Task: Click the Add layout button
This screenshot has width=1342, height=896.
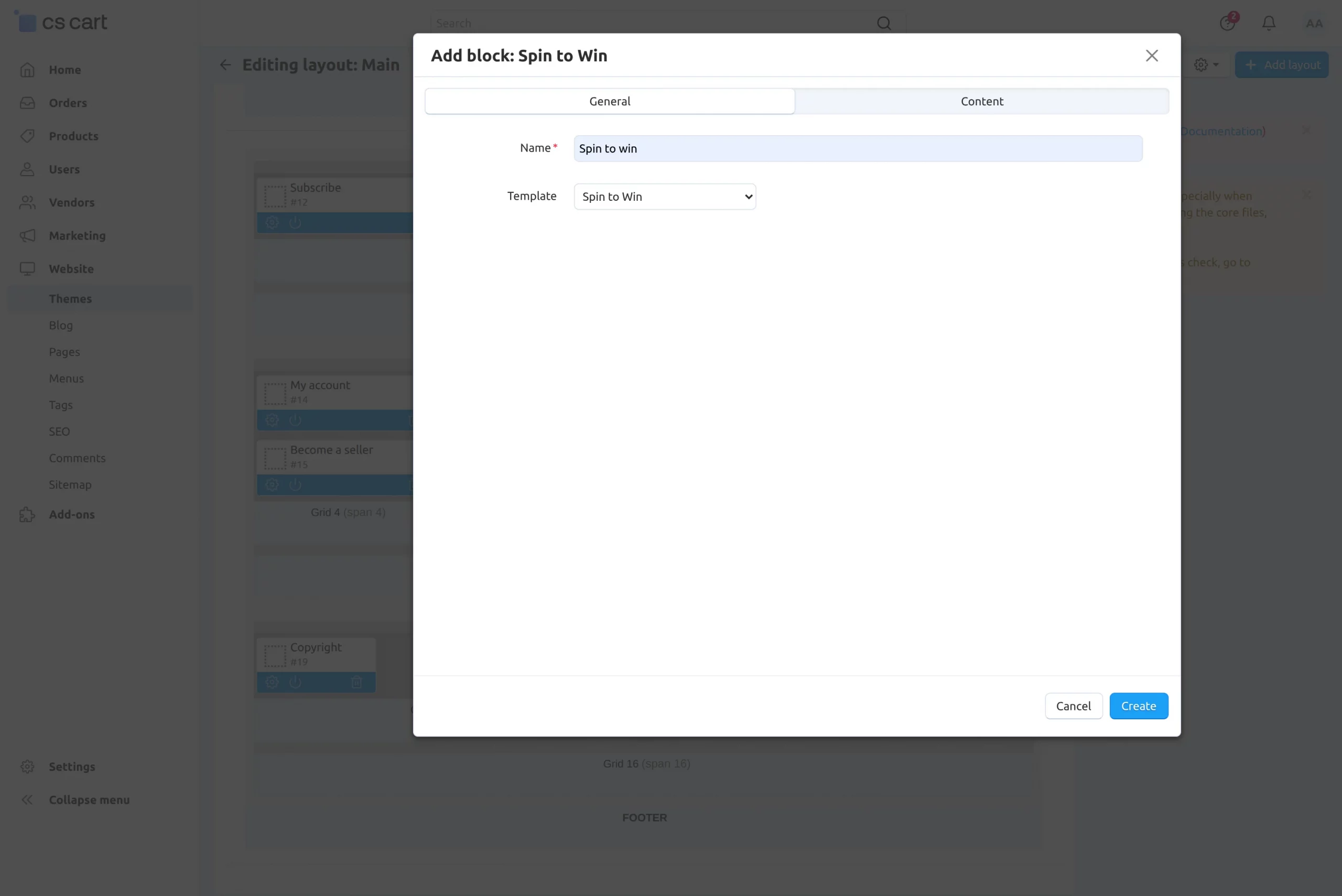Action: point(1281,64)
